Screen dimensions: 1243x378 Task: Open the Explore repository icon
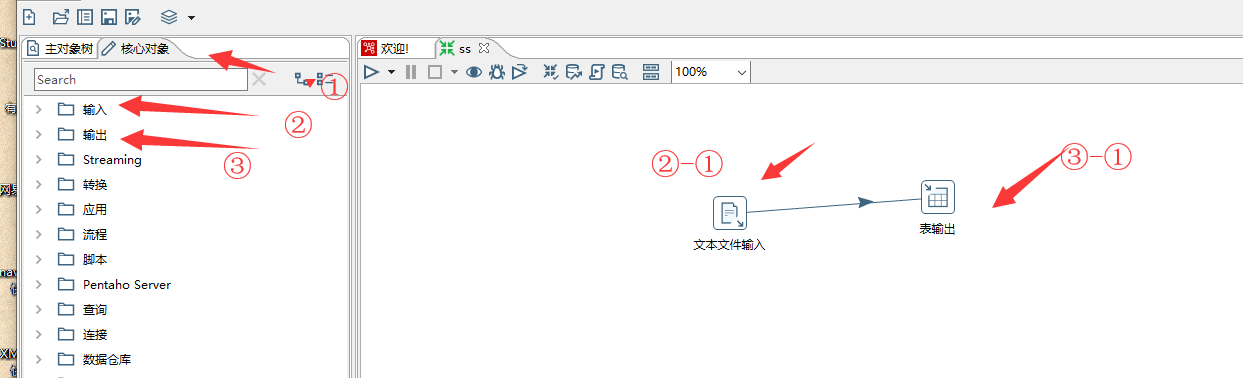[85, 17]
